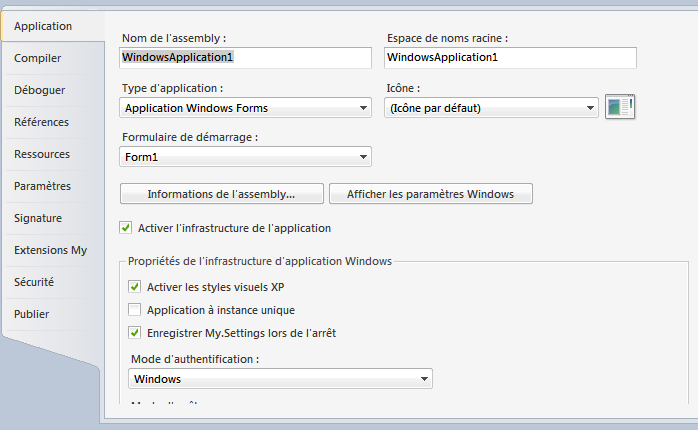Go to the Ressources tab
The image size is (698, 430).
point(42,154)
